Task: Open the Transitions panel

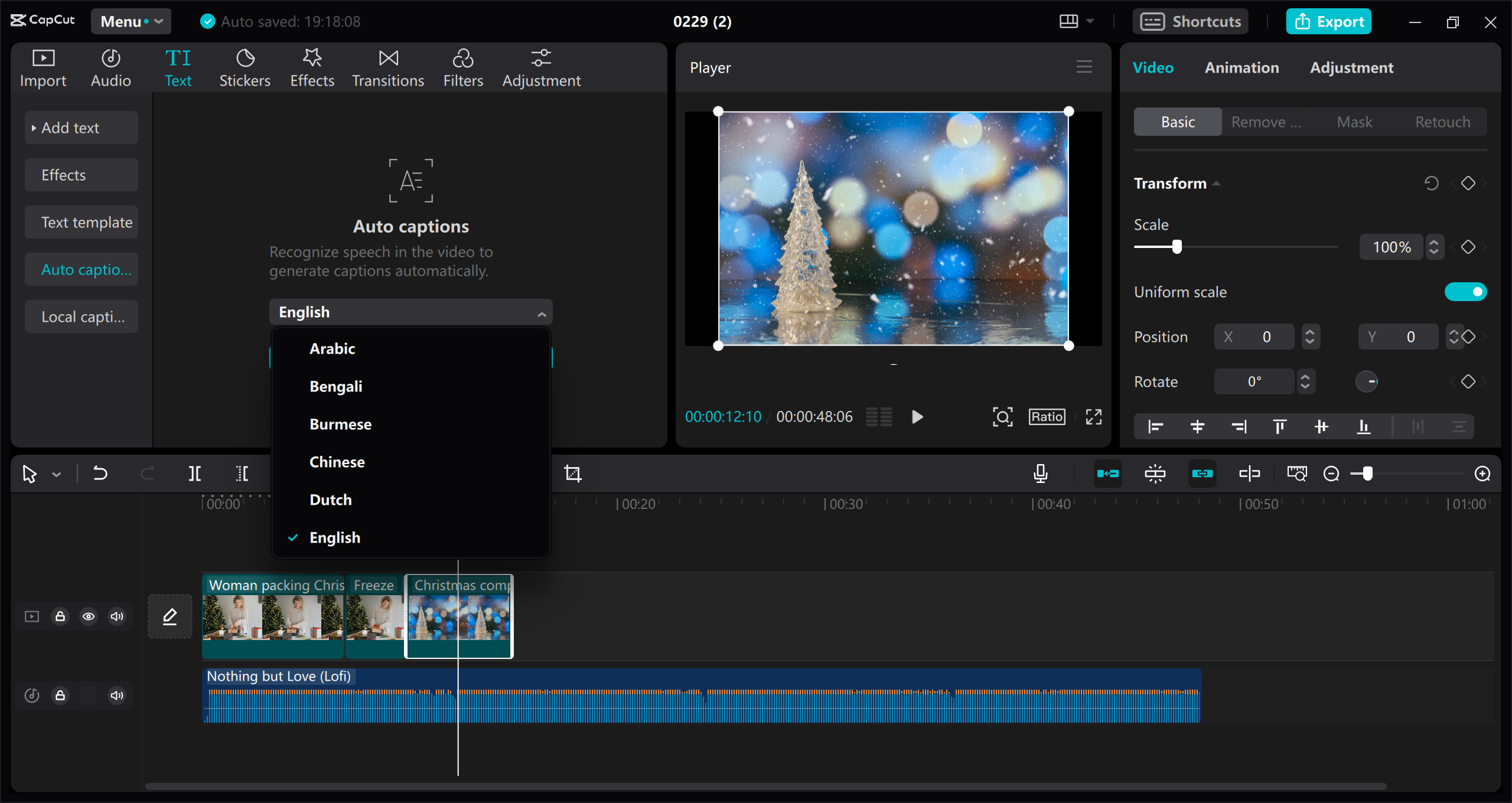Action: (x=388, y=68)
